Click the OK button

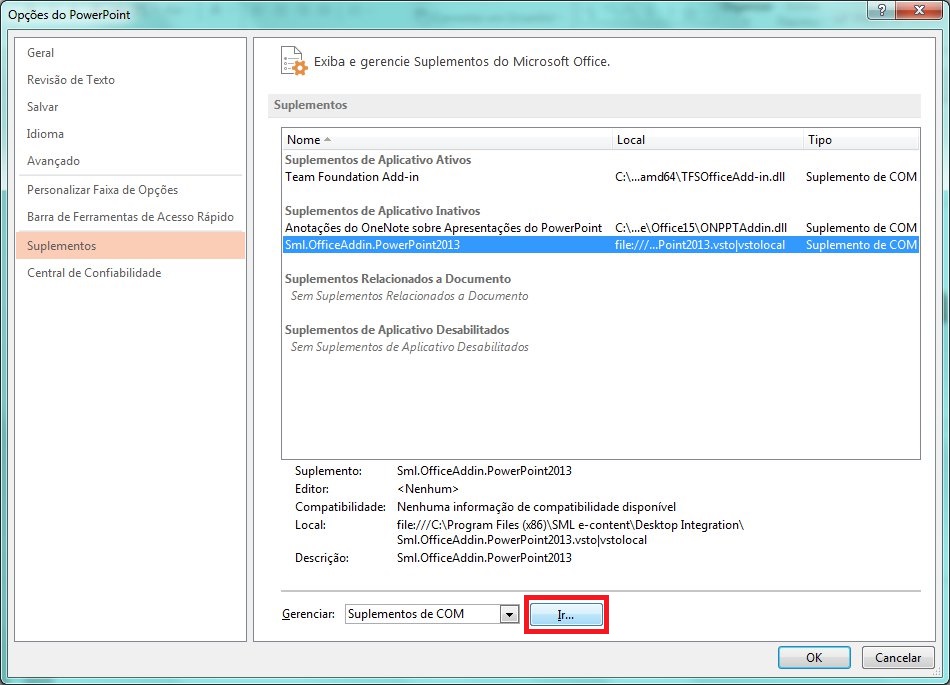pyautogui.click(x=813, y=657)
